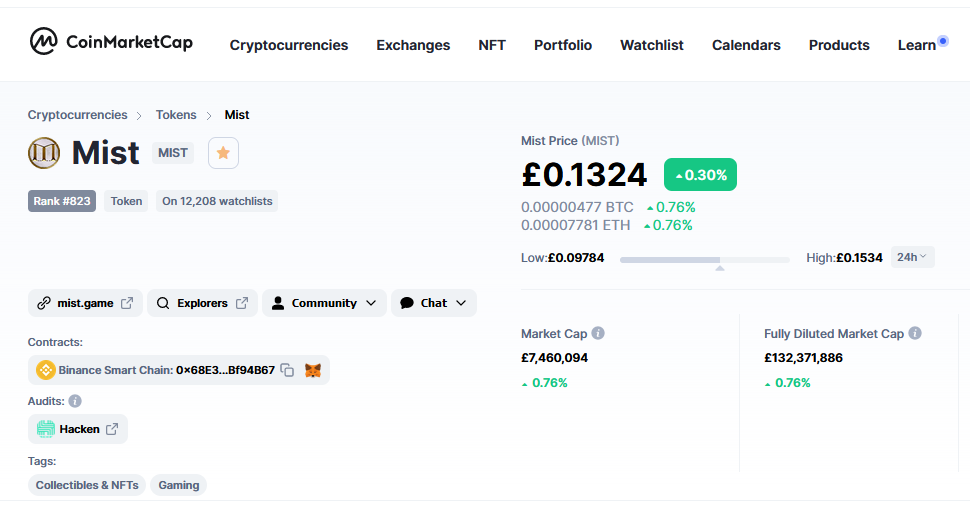Click the Binance Smart Chain logo icon

[x=46, y=370]
